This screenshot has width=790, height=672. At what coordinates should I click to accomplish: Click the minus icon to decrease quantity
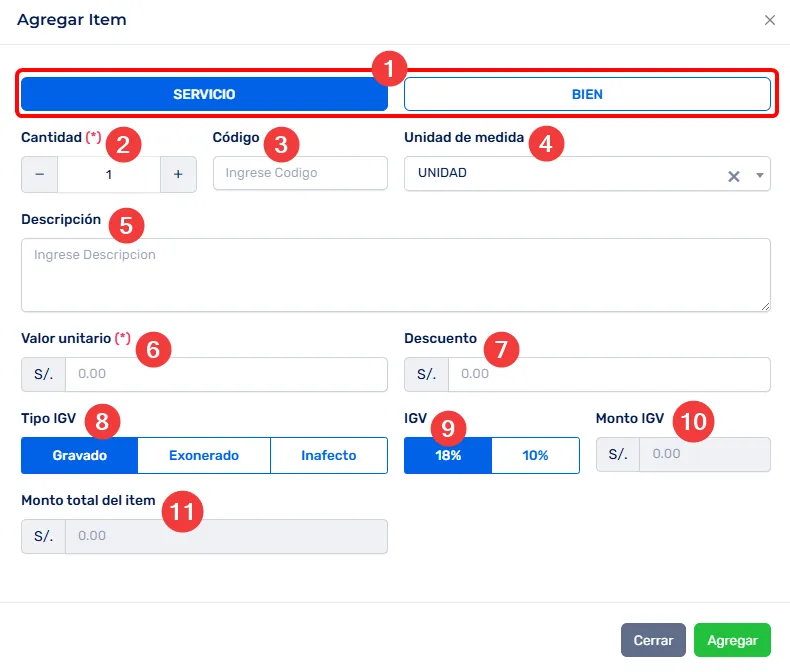(40, 174)
